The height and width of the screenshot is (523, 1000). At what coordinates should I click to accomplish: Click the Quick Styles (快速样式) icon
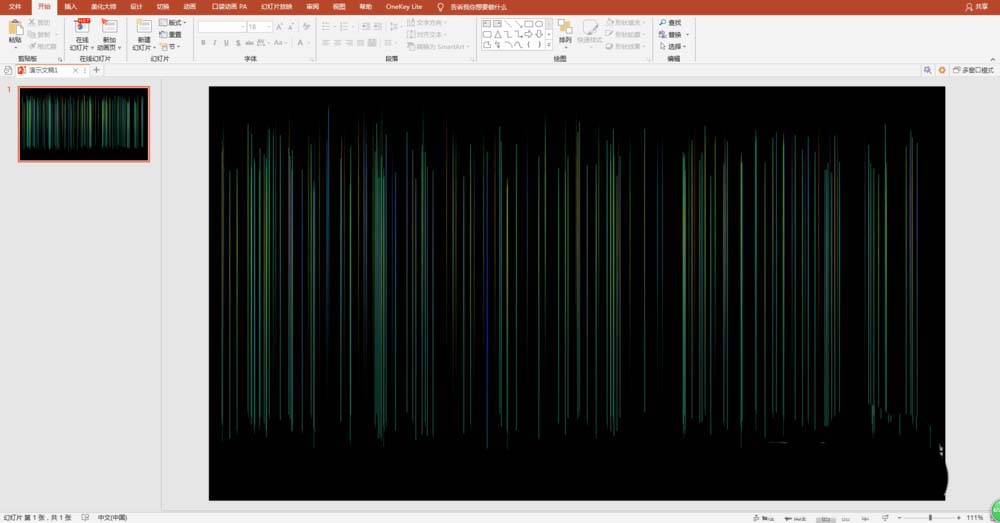click(x=590, y=27)
